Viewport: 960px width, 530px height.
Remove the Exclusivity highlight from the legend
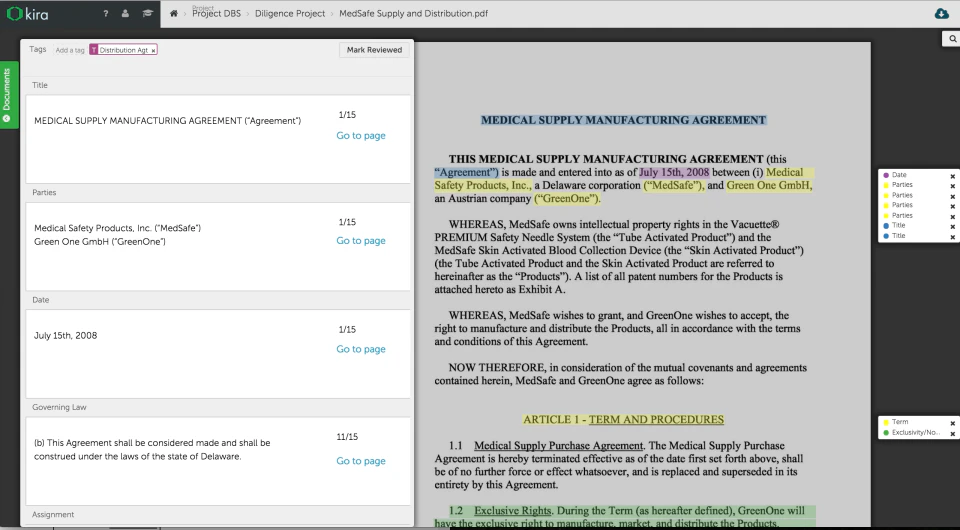(952, 433)
